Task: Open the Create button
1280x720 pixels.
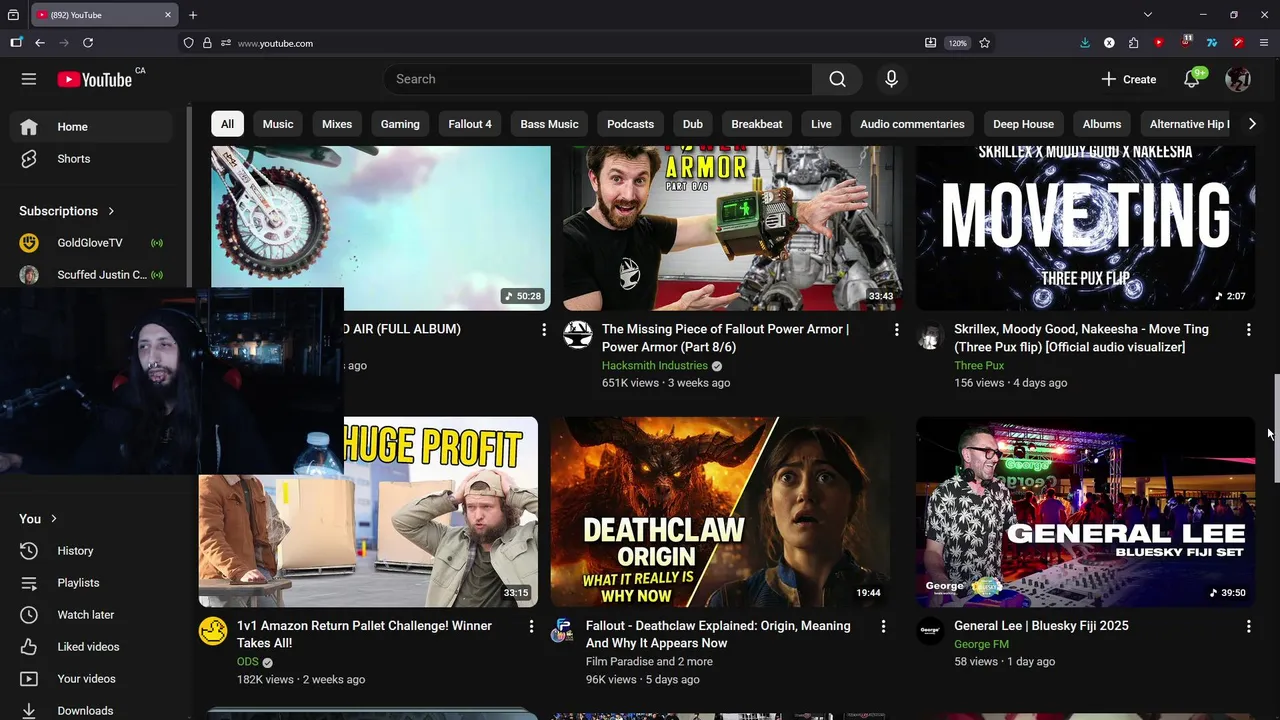Action: [x=1128, y=79]
